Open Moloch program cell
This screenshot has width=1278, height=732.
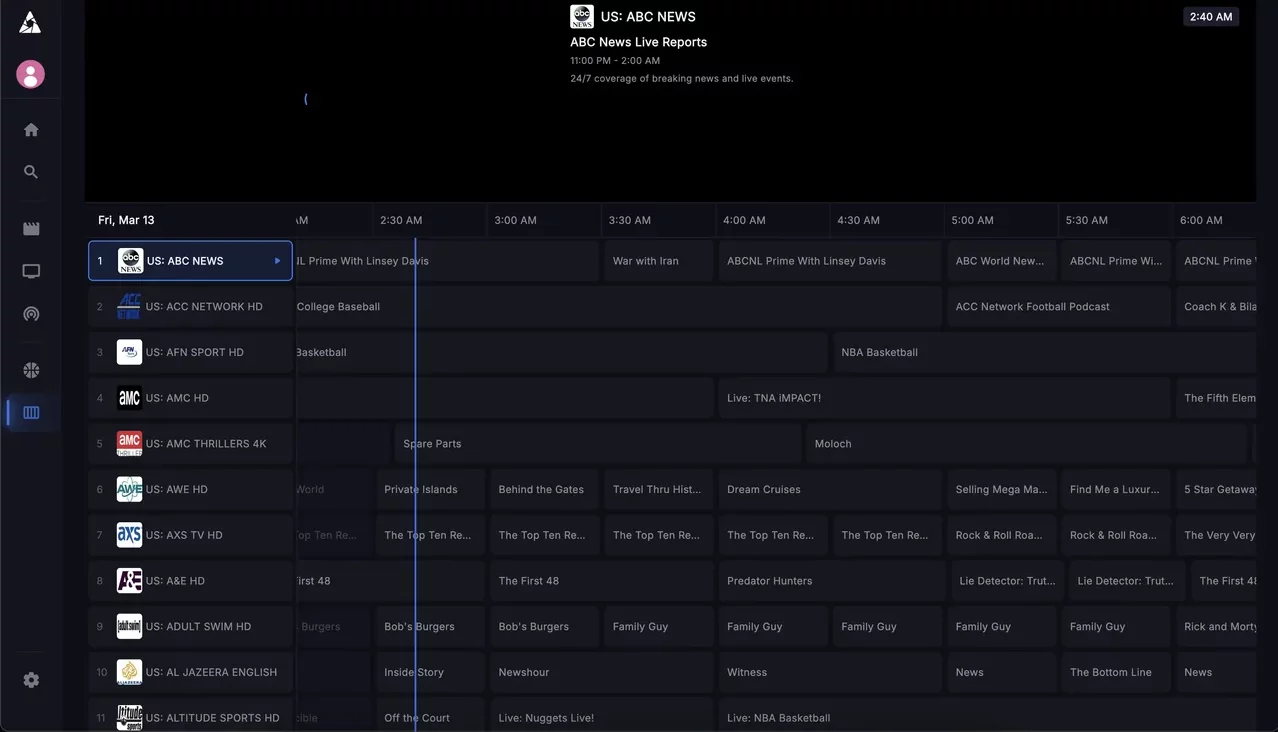click(x=1028, y=444)
